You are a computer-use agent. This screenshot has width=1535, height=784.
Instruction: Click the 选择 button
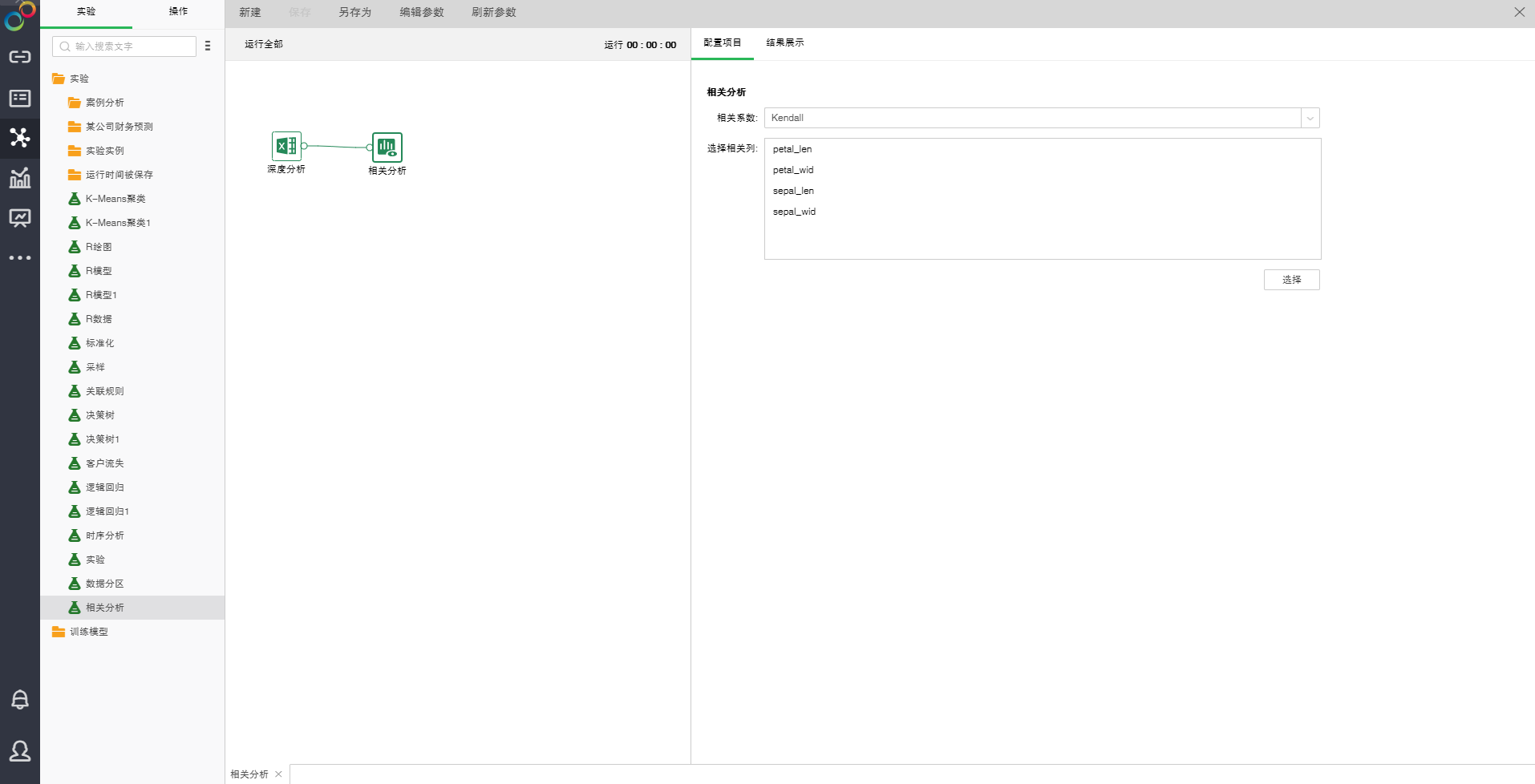[x=1291, y=280]
